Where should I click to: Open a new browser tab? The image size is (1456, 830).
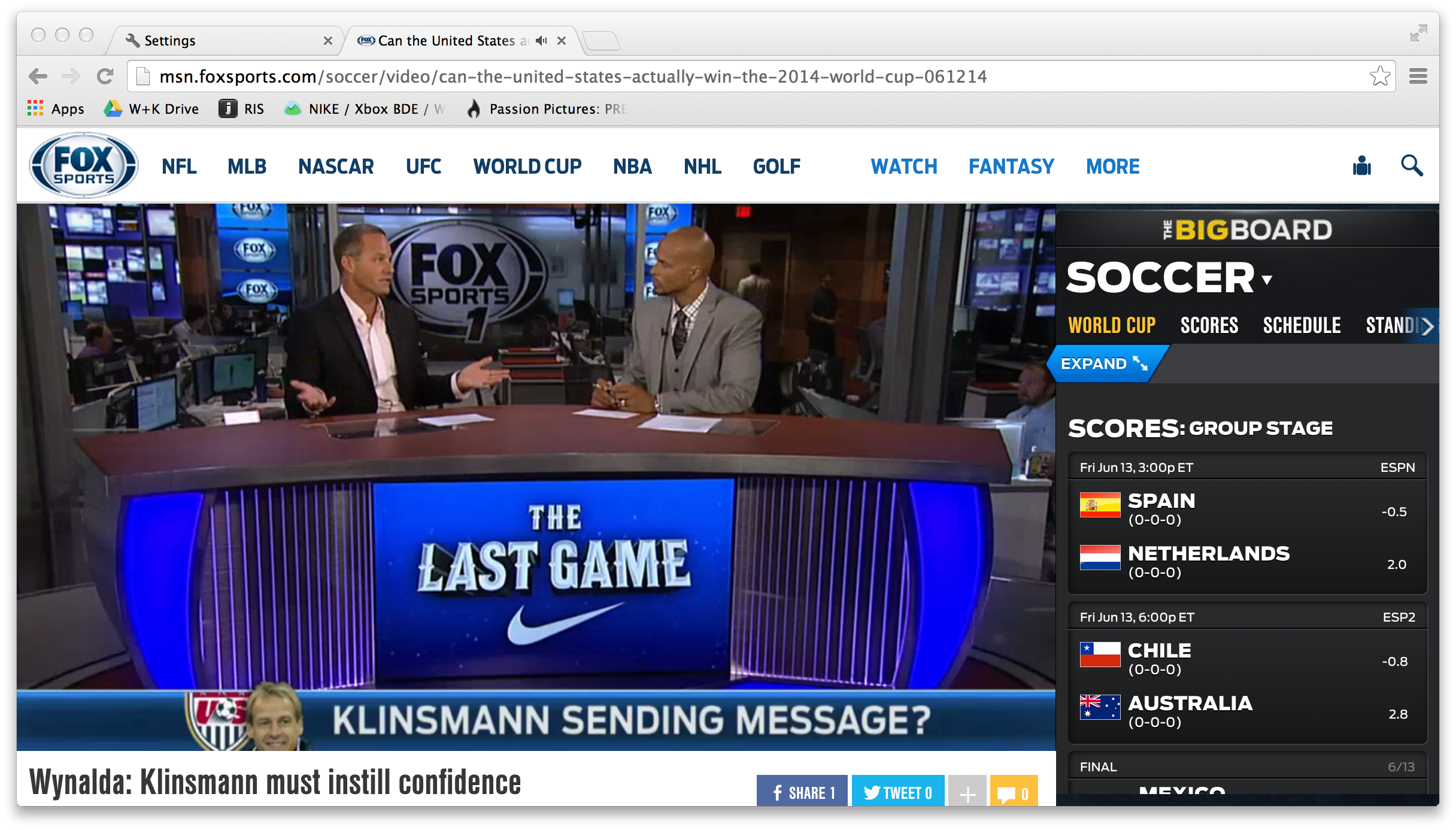[x=601, y=41]
